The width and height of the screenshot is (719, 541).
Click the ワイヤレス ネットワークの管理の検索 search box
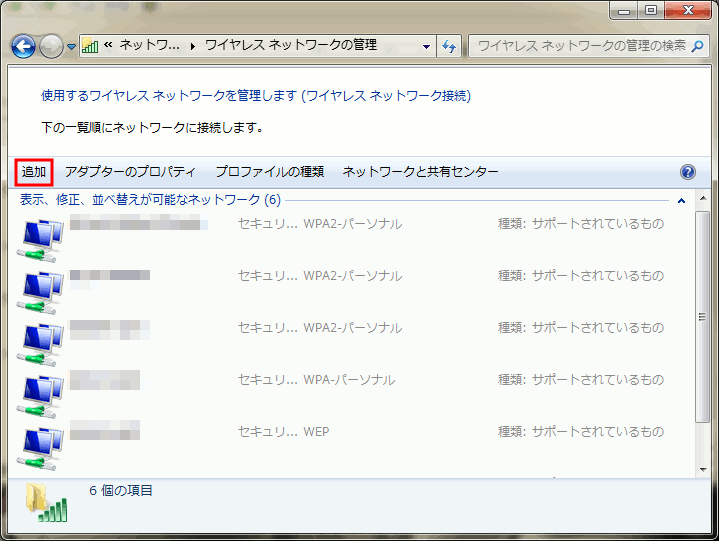[580, 46]
